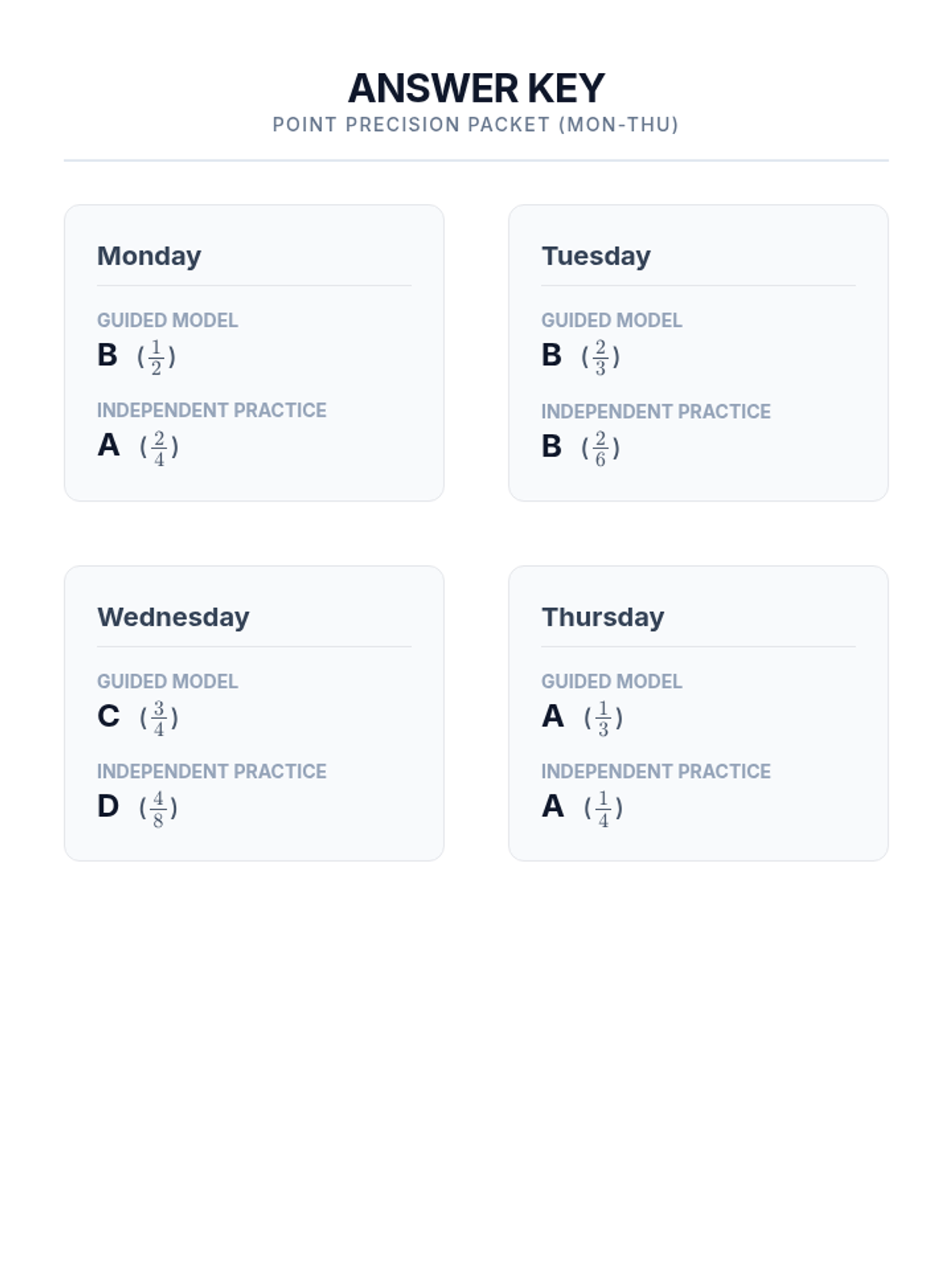Click Monday's Guided Model label
952x1270 pixels.
[167, 320]
